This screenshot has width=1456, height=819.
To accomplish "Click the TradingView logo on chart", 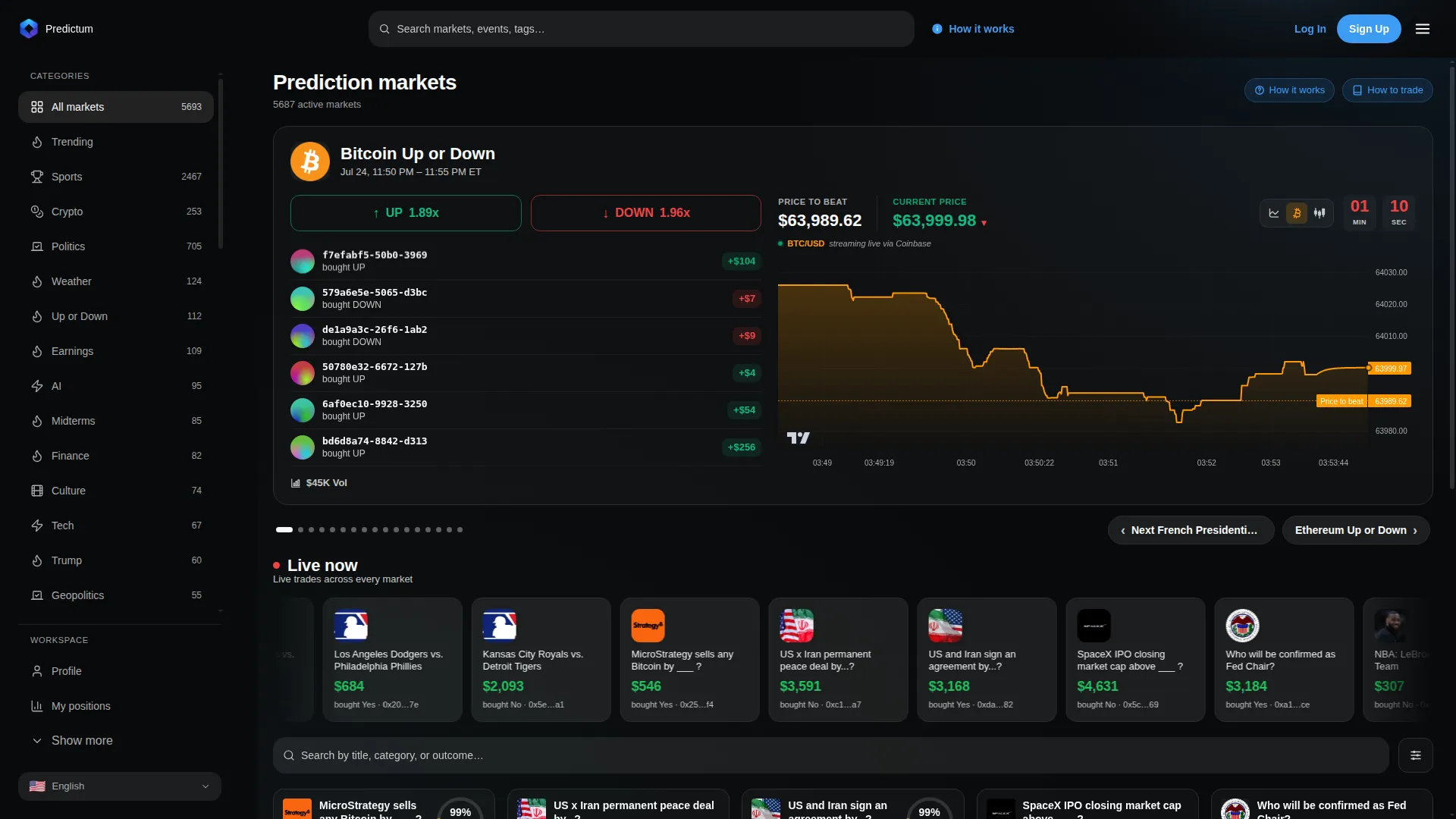I will (799, 438).
